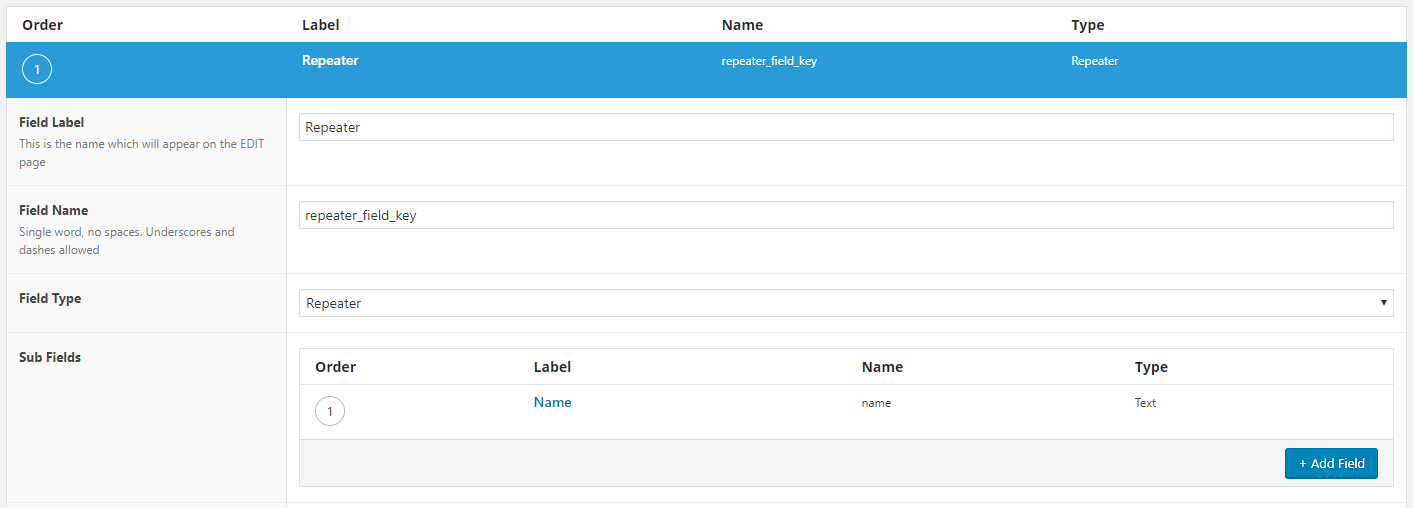Open the Name sub field link
Screen dimensions: 1413x508
tap(552, 402)
